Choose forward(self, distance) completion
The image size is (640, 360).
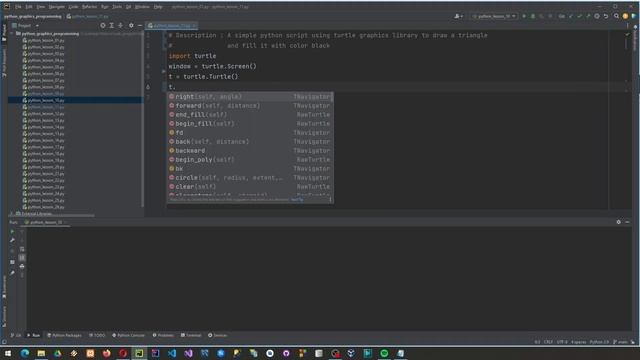[x=250, y=106]
